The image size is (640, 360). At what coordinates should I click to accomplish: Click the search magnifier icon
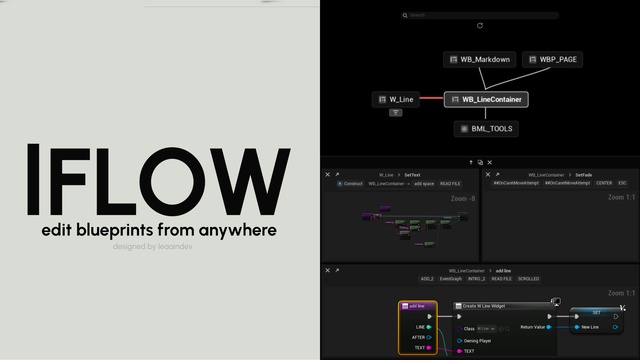pyautogui.click(x=405, y=16)
